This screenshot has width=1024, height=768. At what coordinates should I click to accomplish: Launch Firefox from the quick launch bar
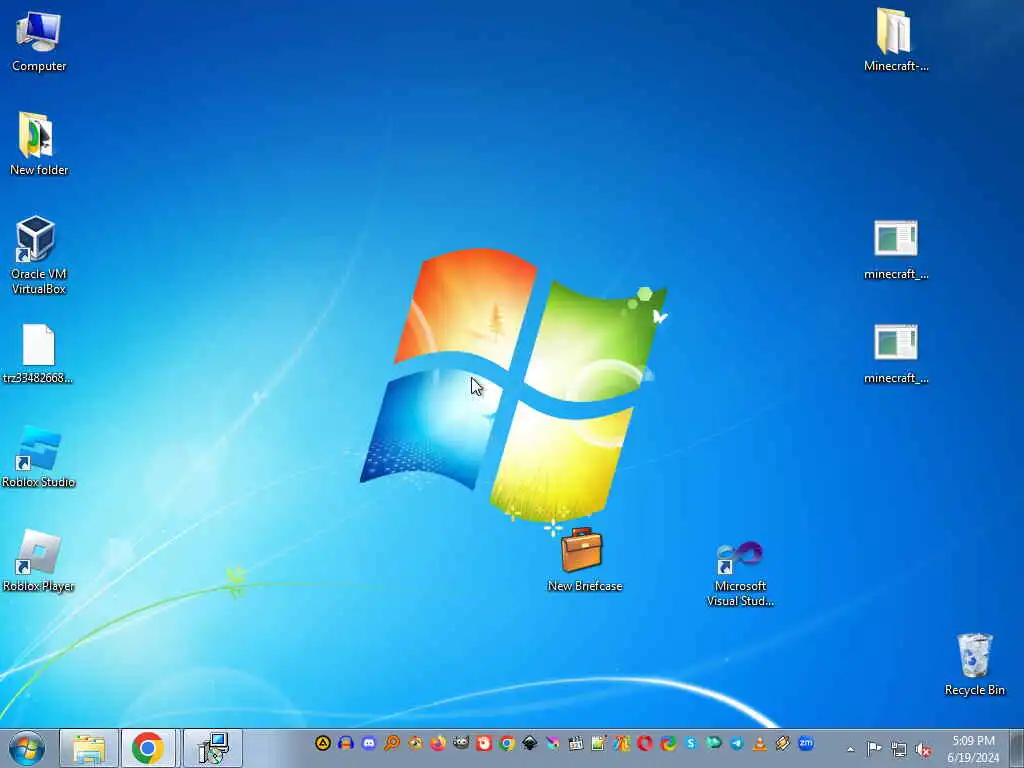438,743
